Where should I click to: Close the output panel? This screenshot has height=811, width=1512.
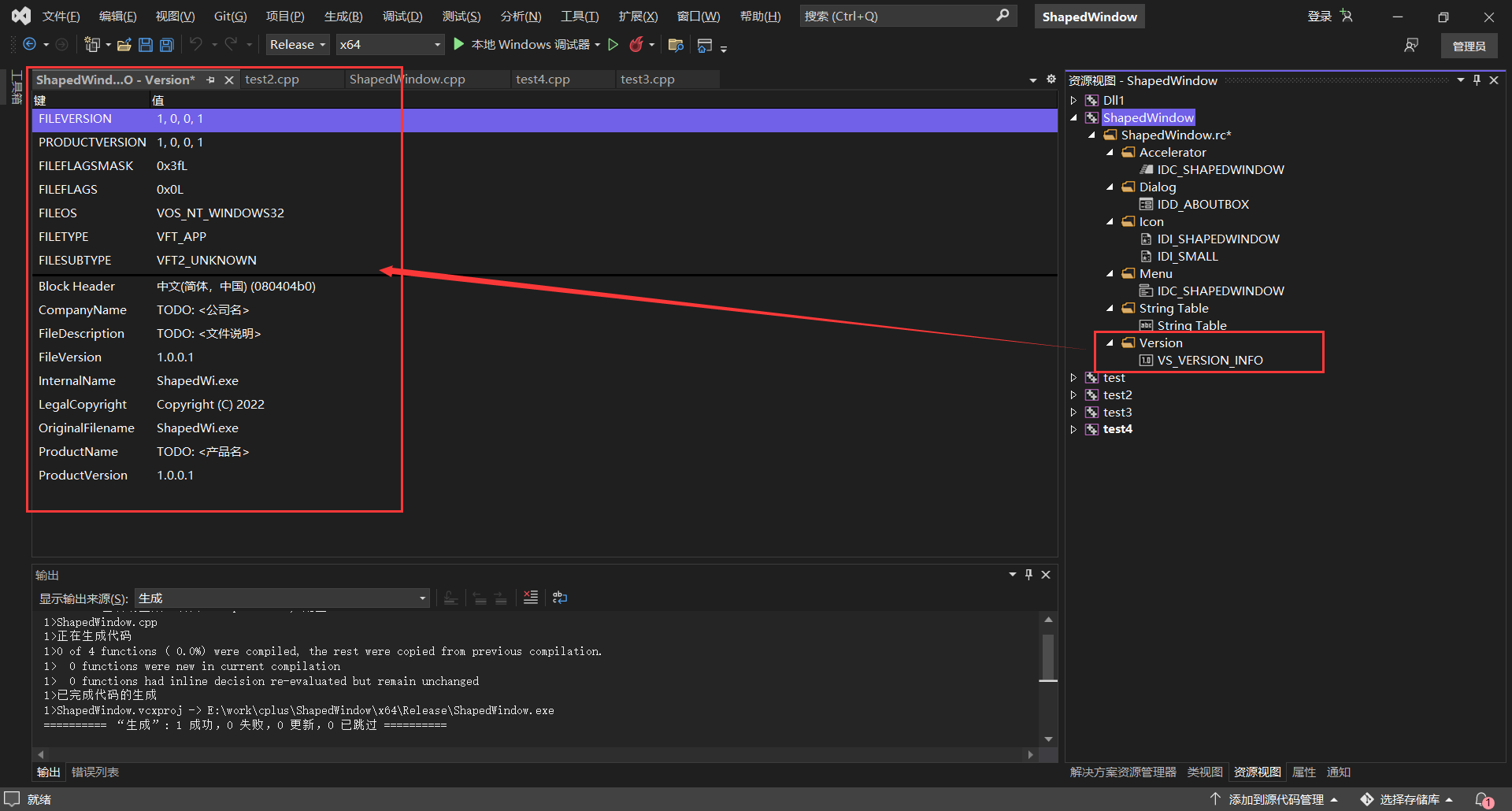pyautogui.click(x=1046, y=575)
